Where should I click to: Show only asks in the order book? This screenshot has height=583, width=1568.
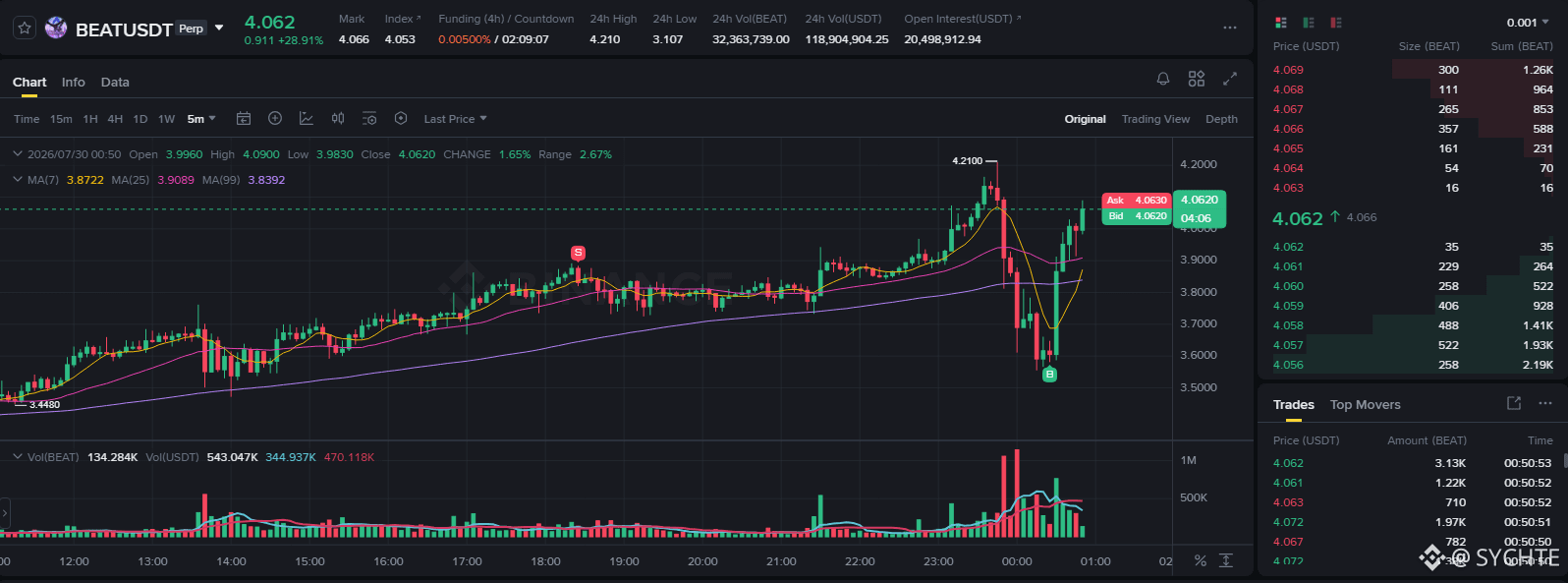1336,22
